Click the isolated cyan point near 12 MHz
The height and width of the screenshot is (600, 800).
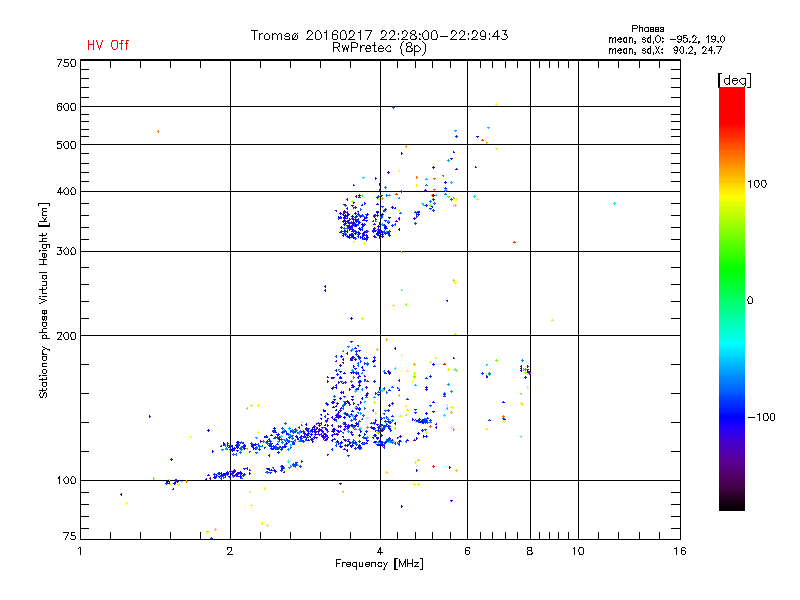pyautogui.click(x=614, y=204)
